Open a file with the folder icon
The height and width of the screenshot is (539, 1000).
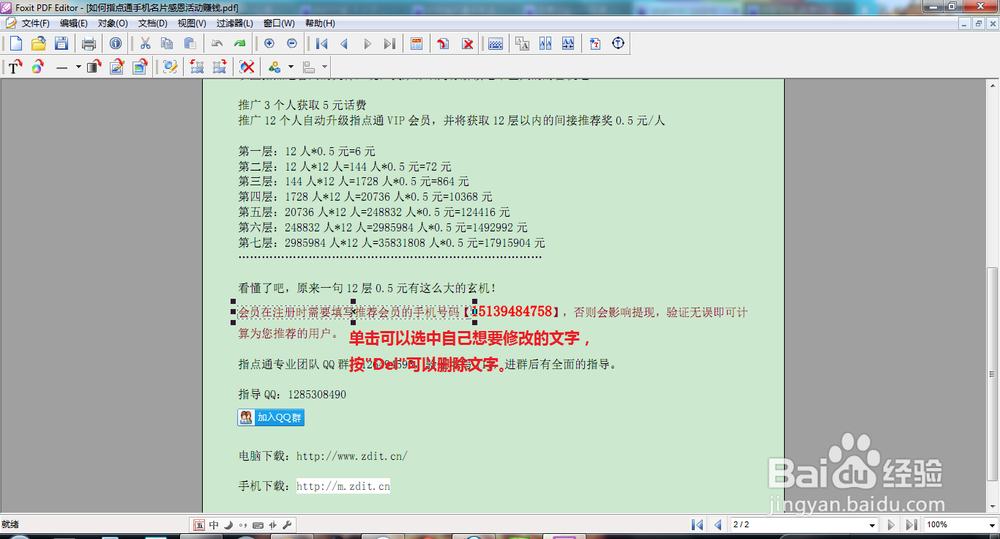click(x=38, y=43)
